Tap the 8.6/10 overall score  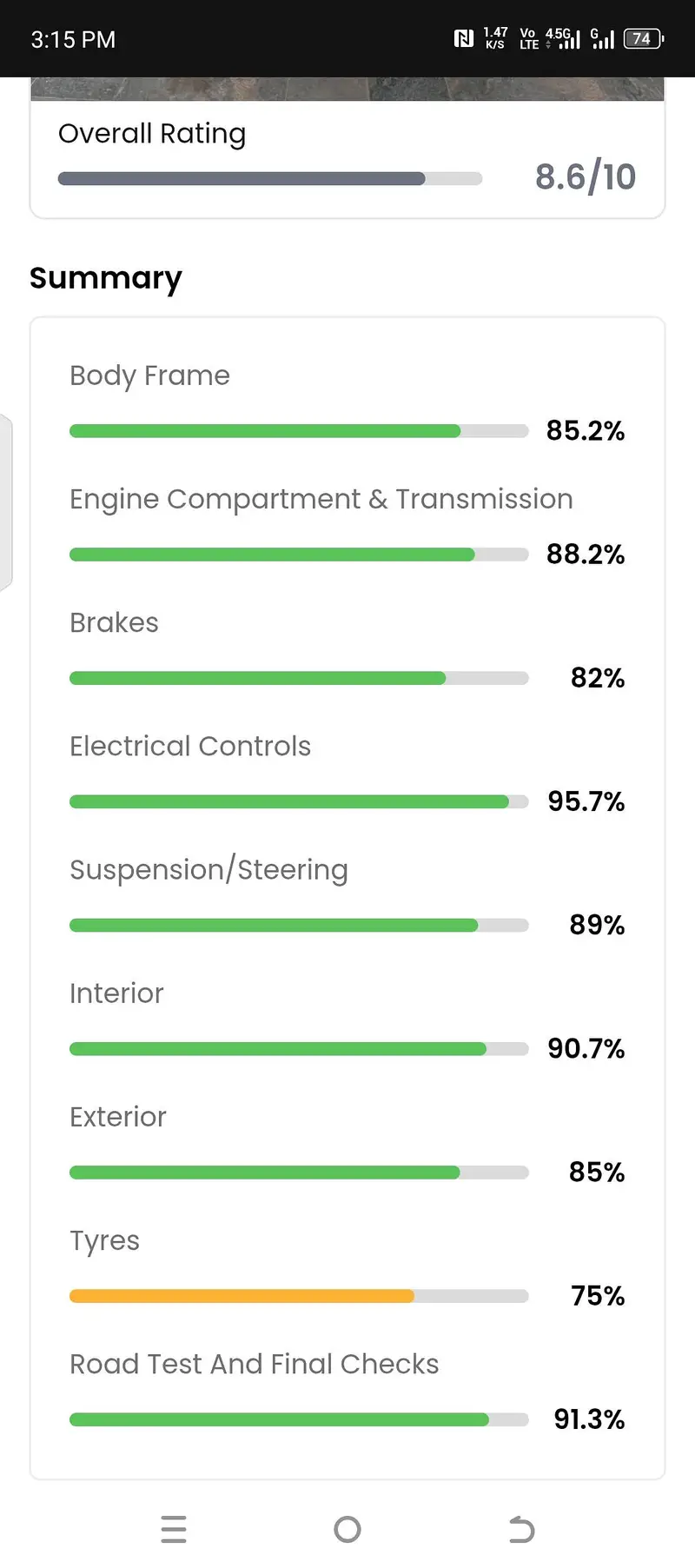pos(585,177)
